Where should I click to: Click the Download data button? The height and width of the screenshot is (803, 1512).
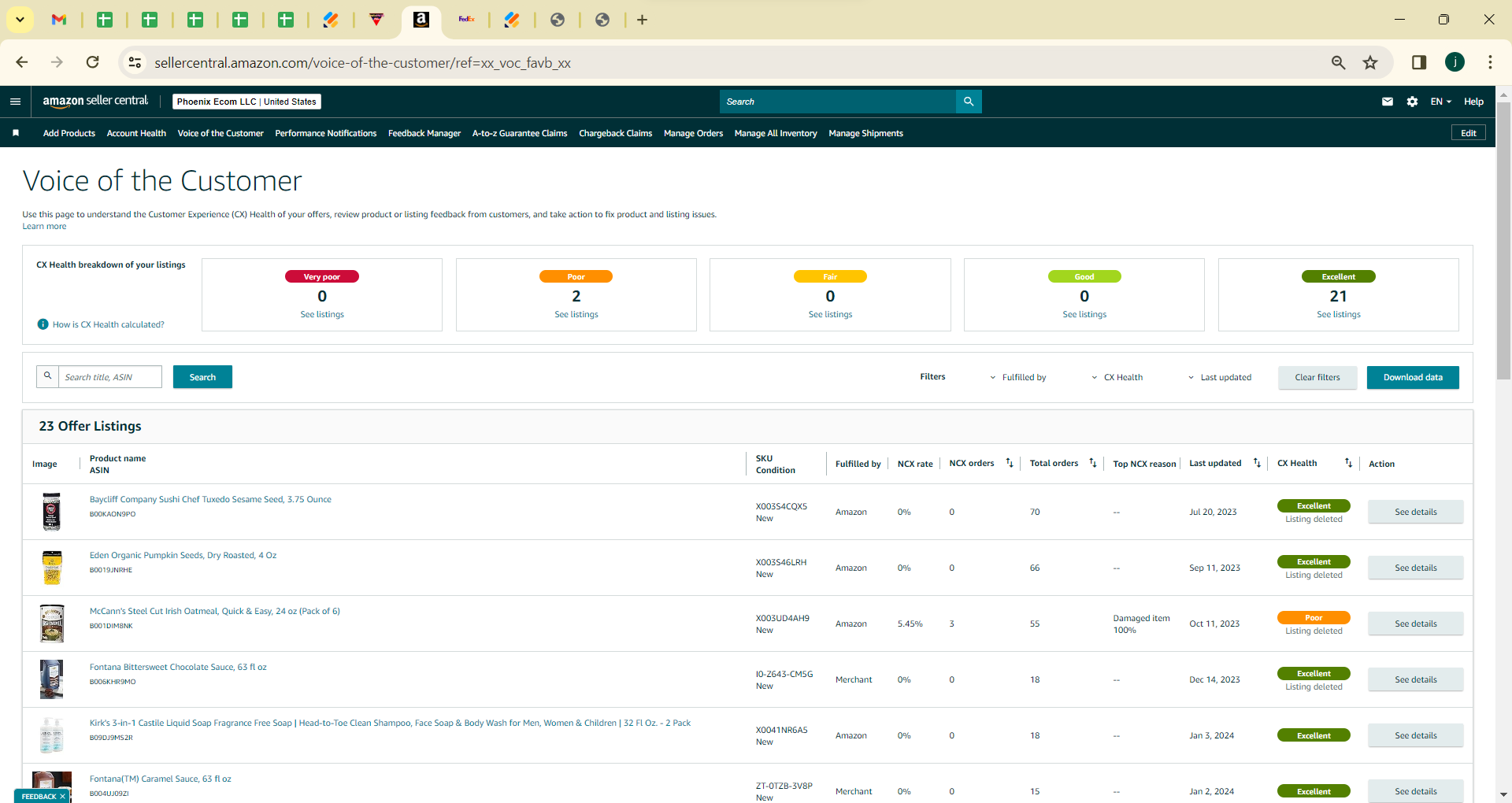[1413, 377]
